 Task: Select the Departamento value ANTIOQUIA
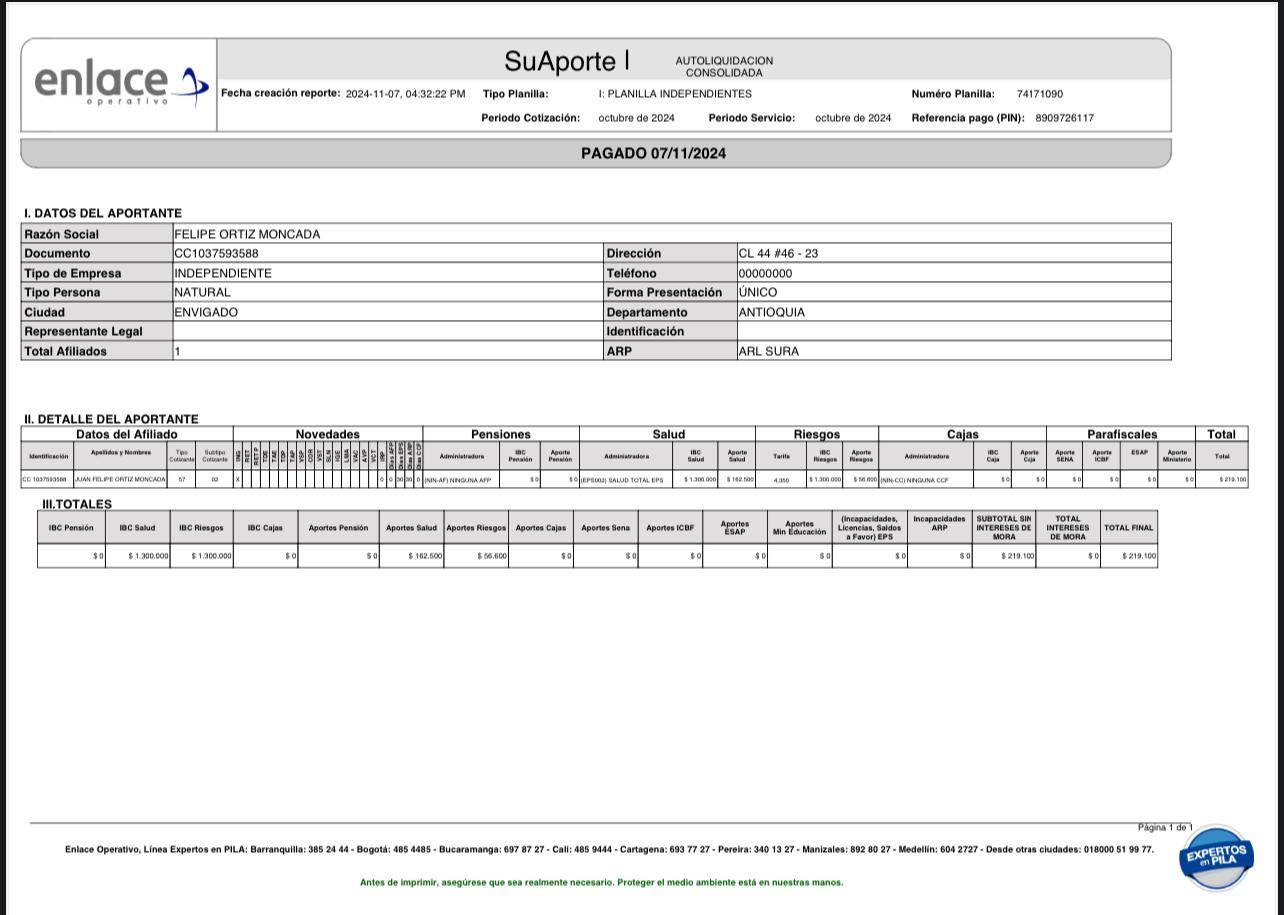point(771,312)
